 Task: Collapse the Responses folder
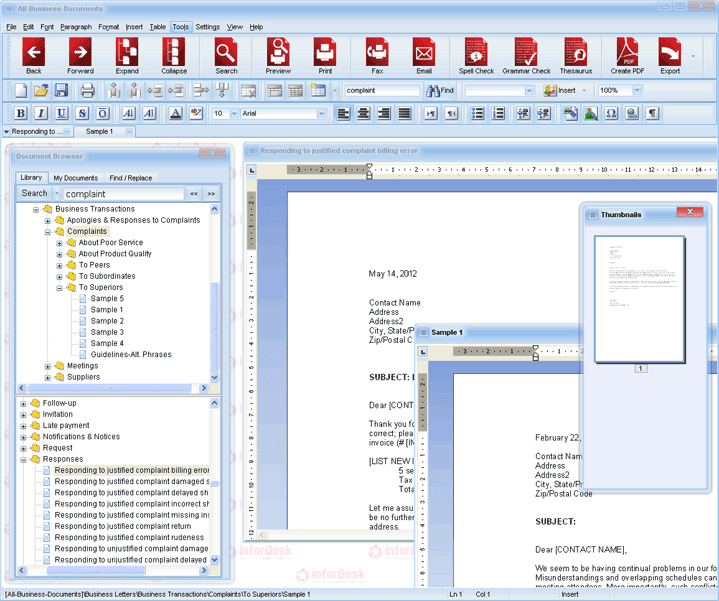(23, 460)
